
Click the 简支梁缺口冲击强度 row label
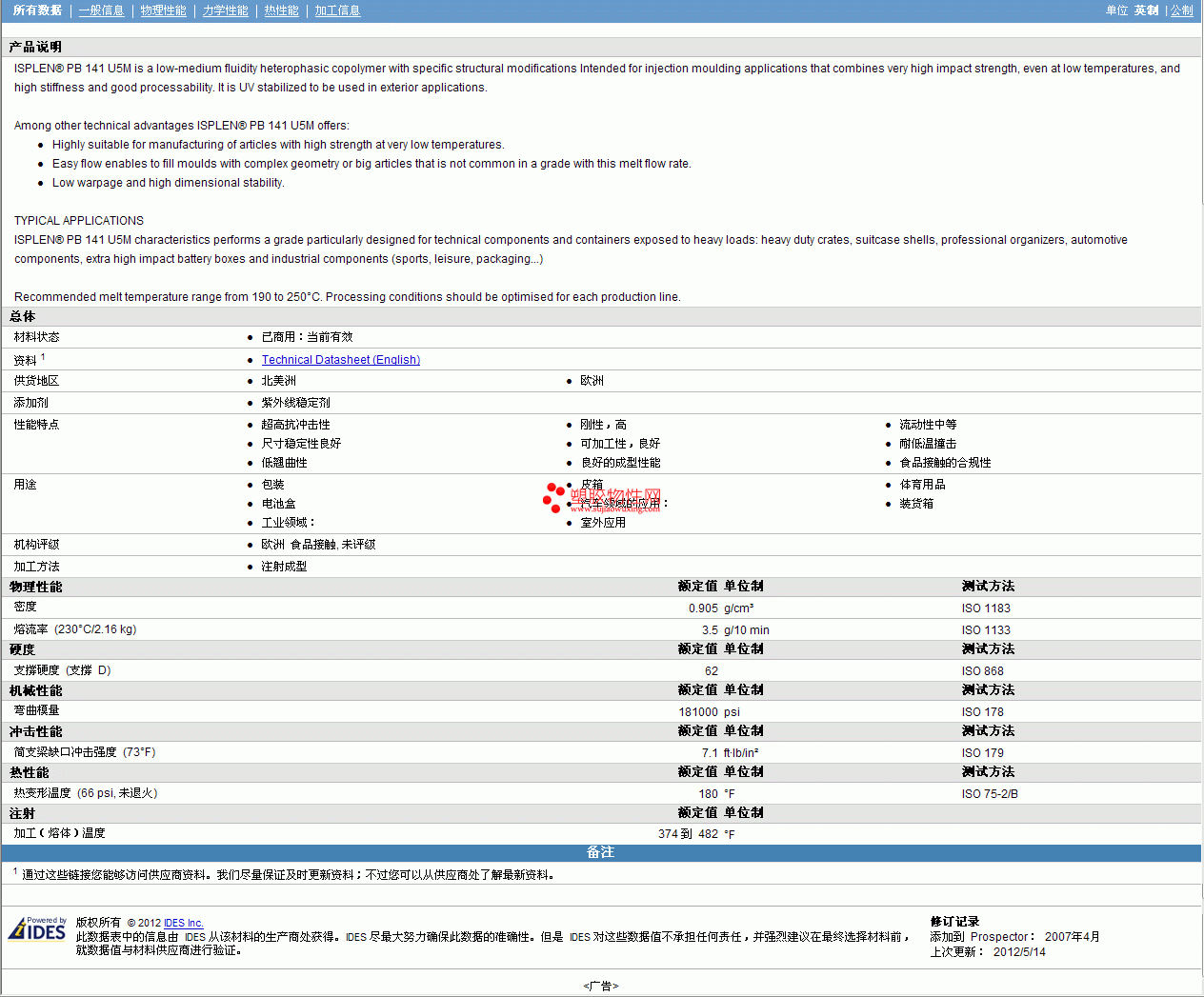tap(85, 752)
